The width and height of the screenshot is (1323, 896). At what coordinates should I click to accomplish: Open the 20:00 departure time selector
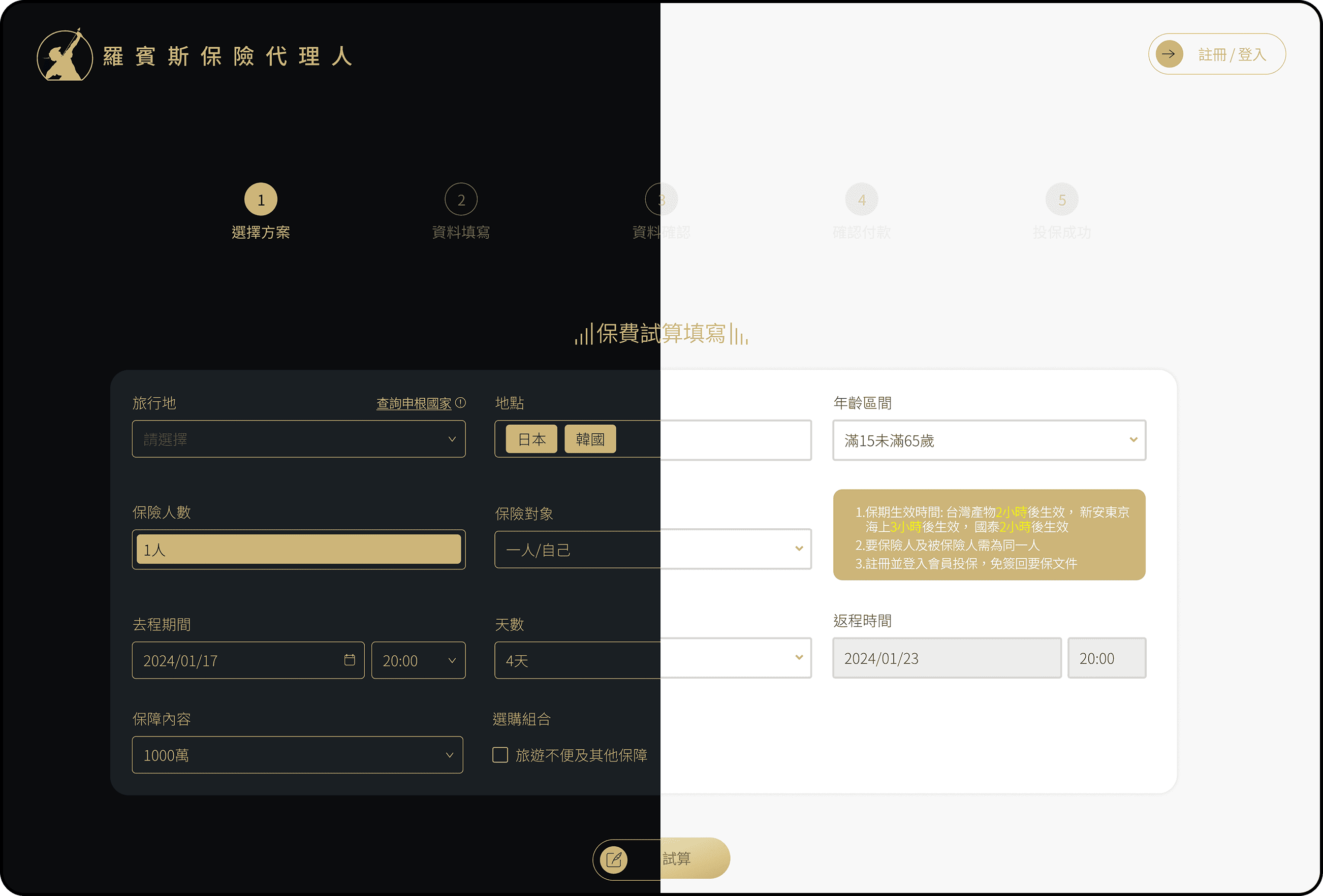(x=419, y=660)
